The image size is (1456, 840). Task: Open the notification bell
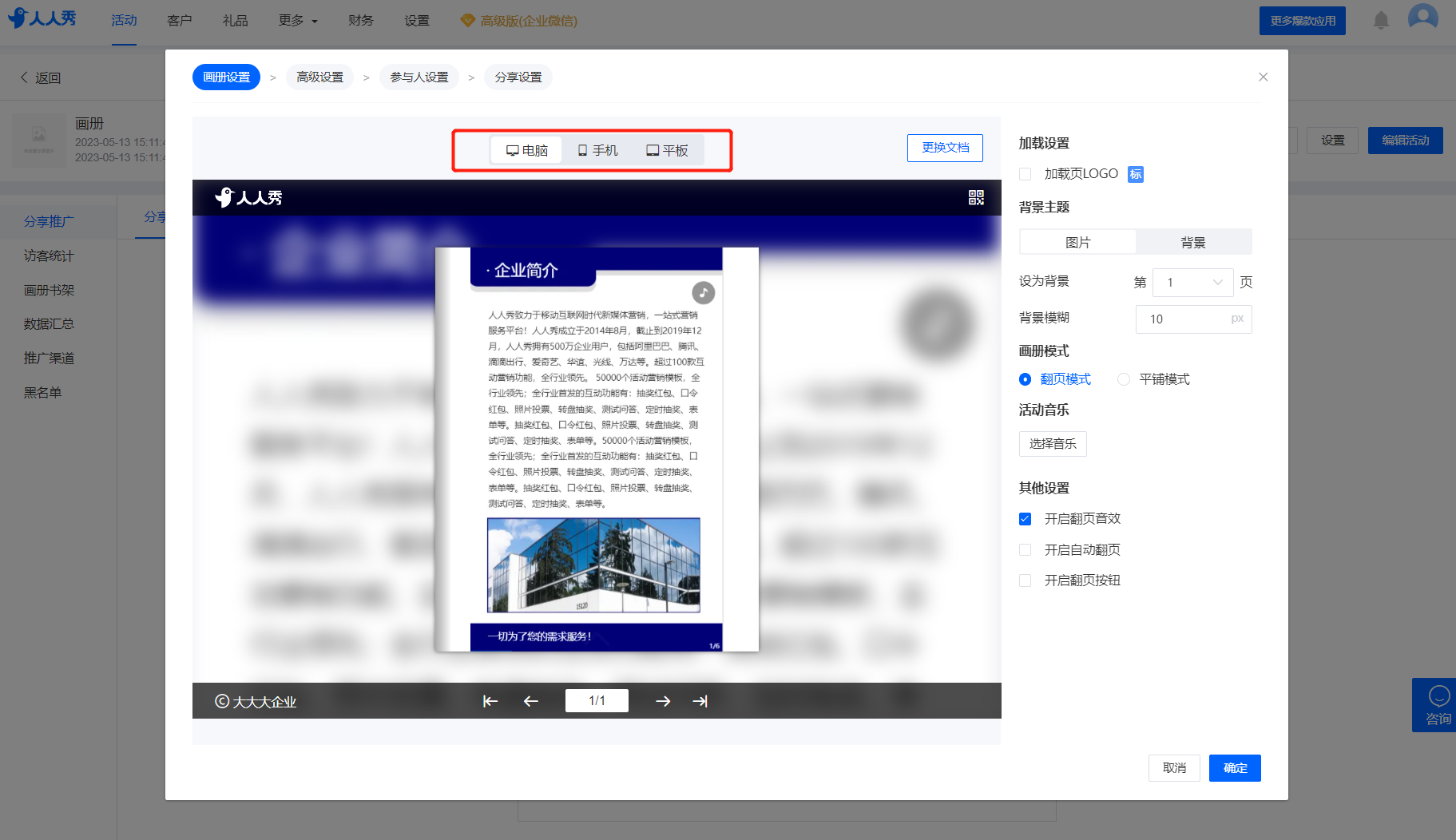[x=1381, y=21]
